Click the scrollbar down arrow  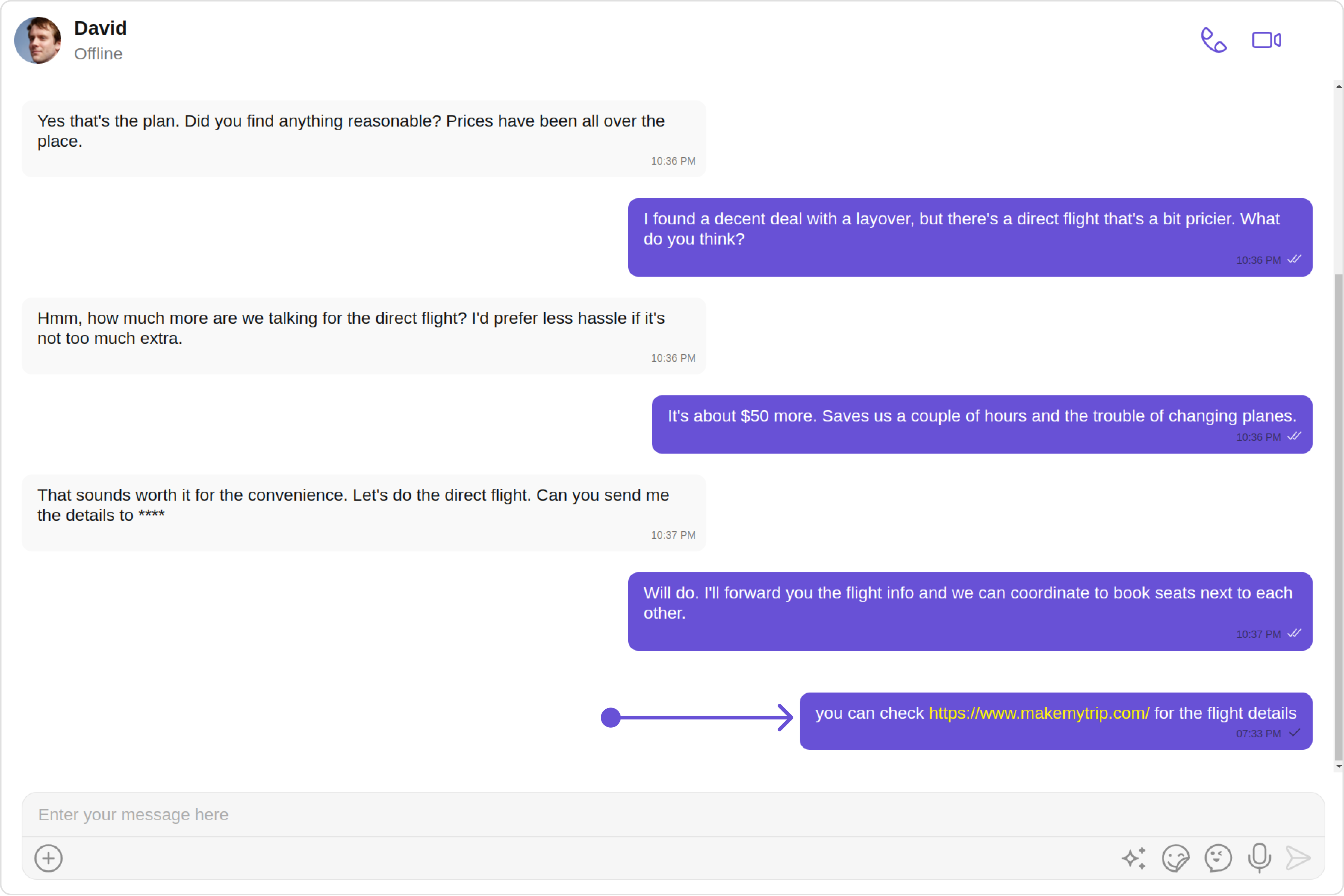[1338, 766]
